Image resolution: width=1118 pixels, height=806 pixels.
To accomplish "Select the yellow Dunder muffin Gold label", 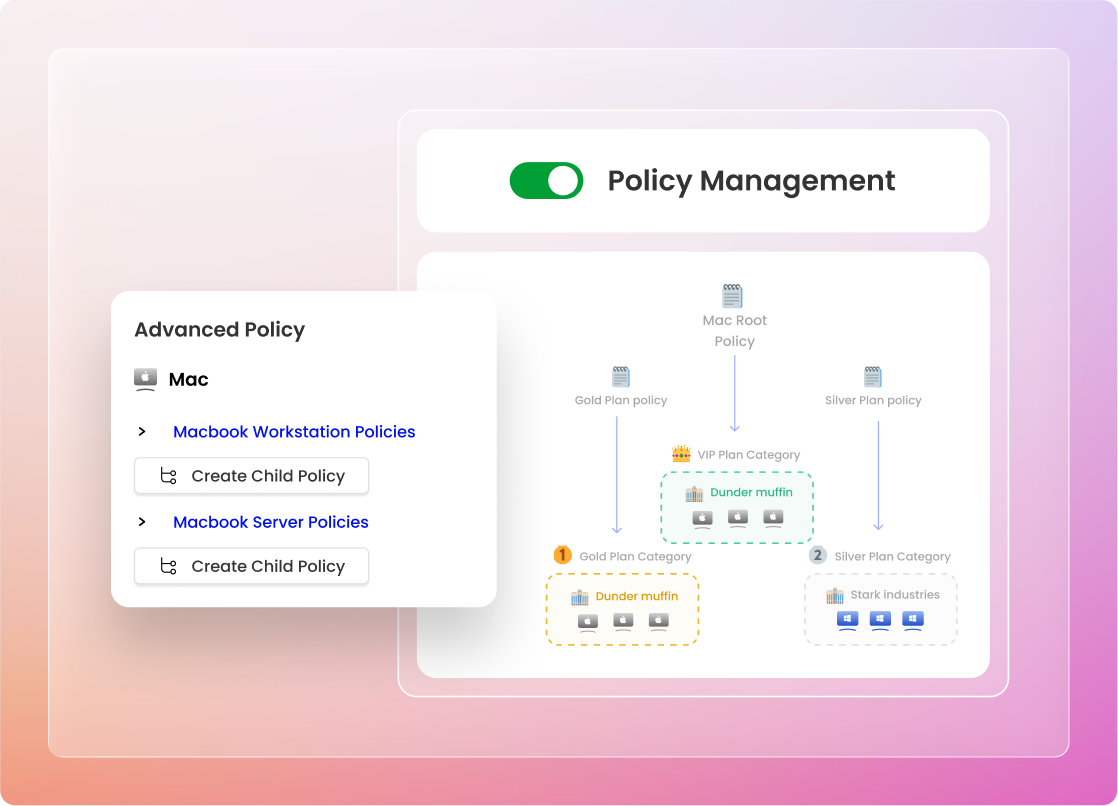I will 636,596.
